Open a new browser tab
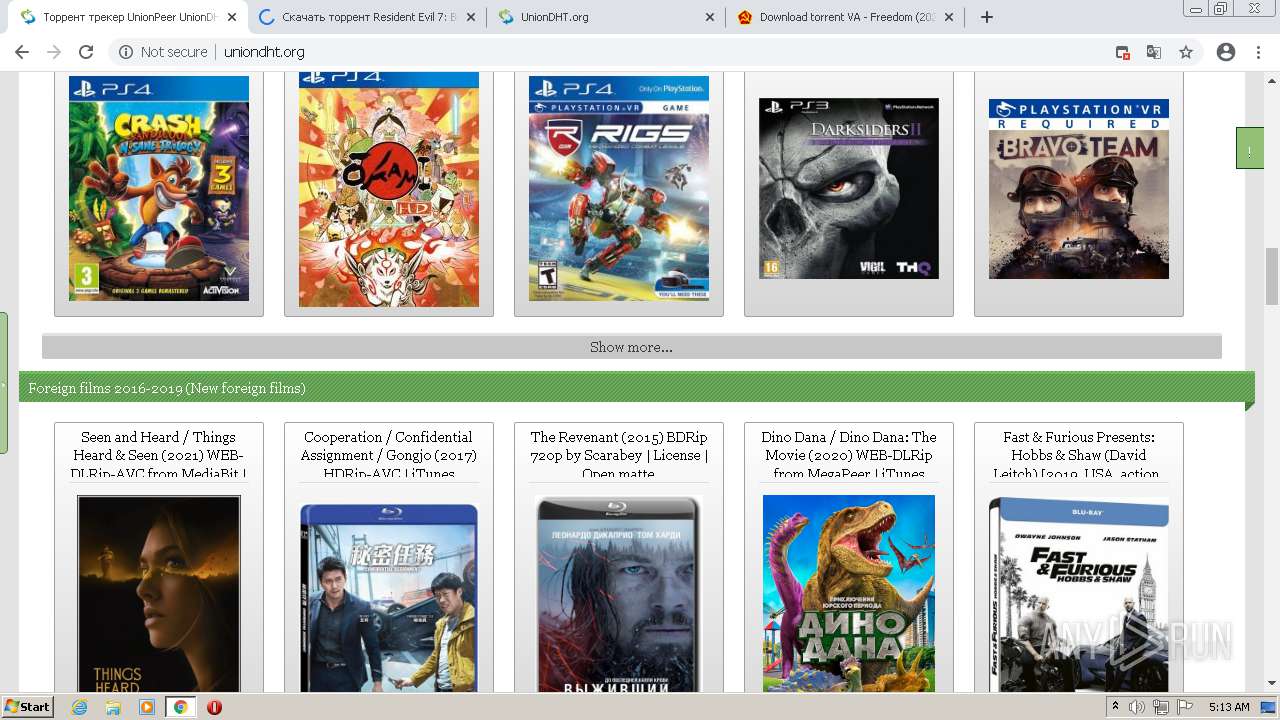The image size is (1280, 720). click(987, 17)
